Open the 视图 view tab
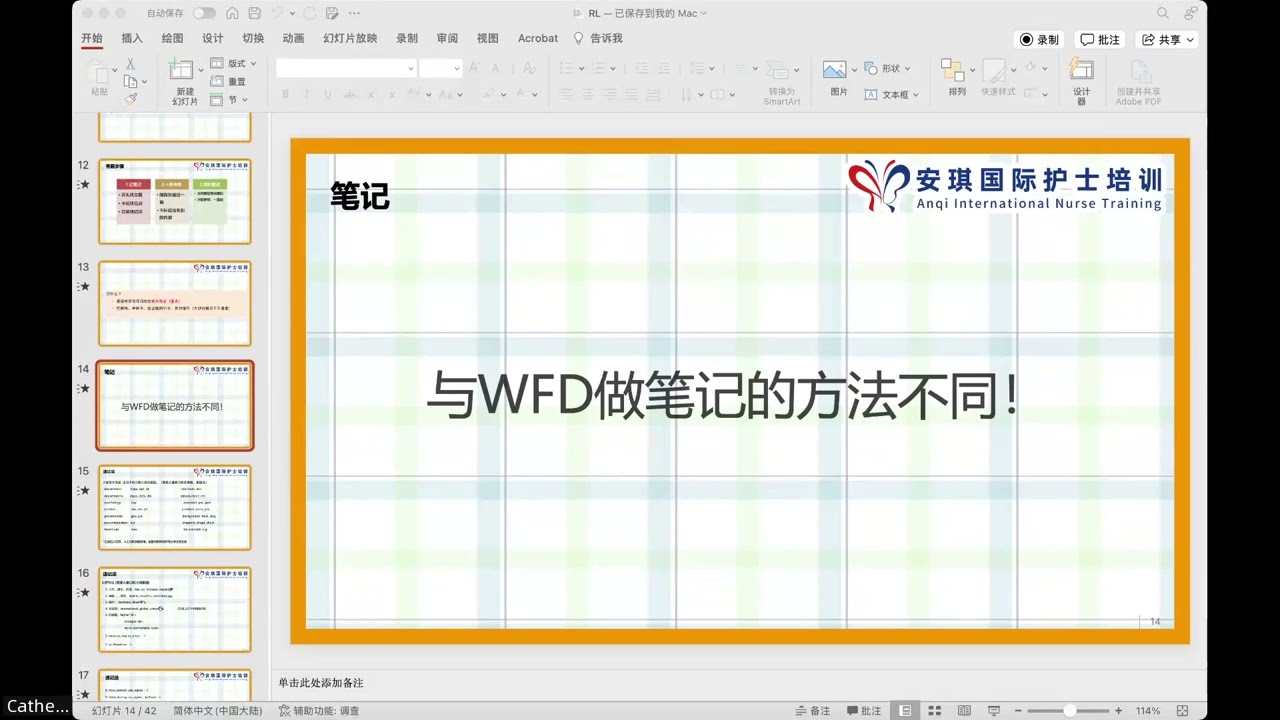Viewport: 1280px width, 720px height. tap(487, 38)
